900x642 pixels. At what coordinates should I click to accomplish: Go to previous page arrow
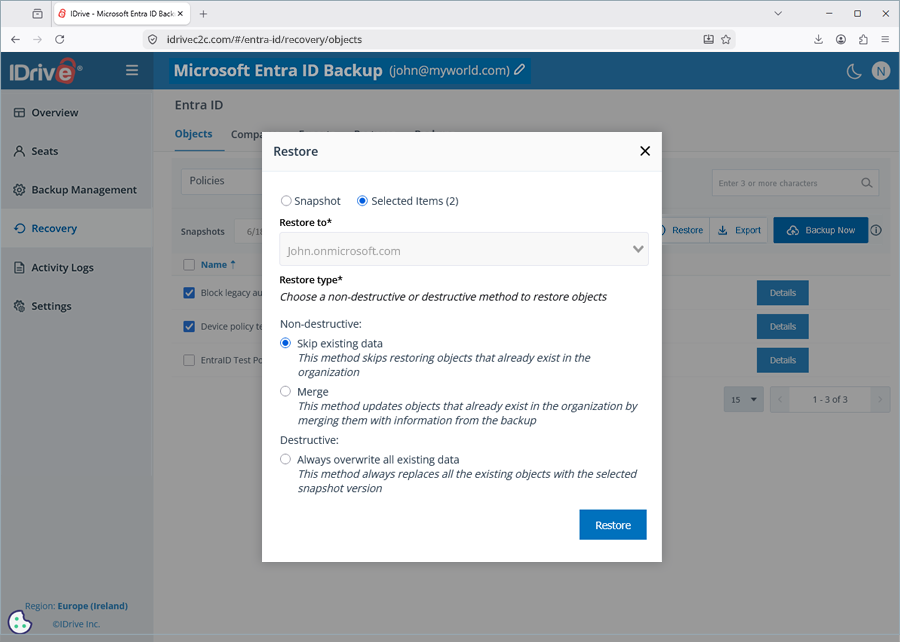[x=779, y=399]
